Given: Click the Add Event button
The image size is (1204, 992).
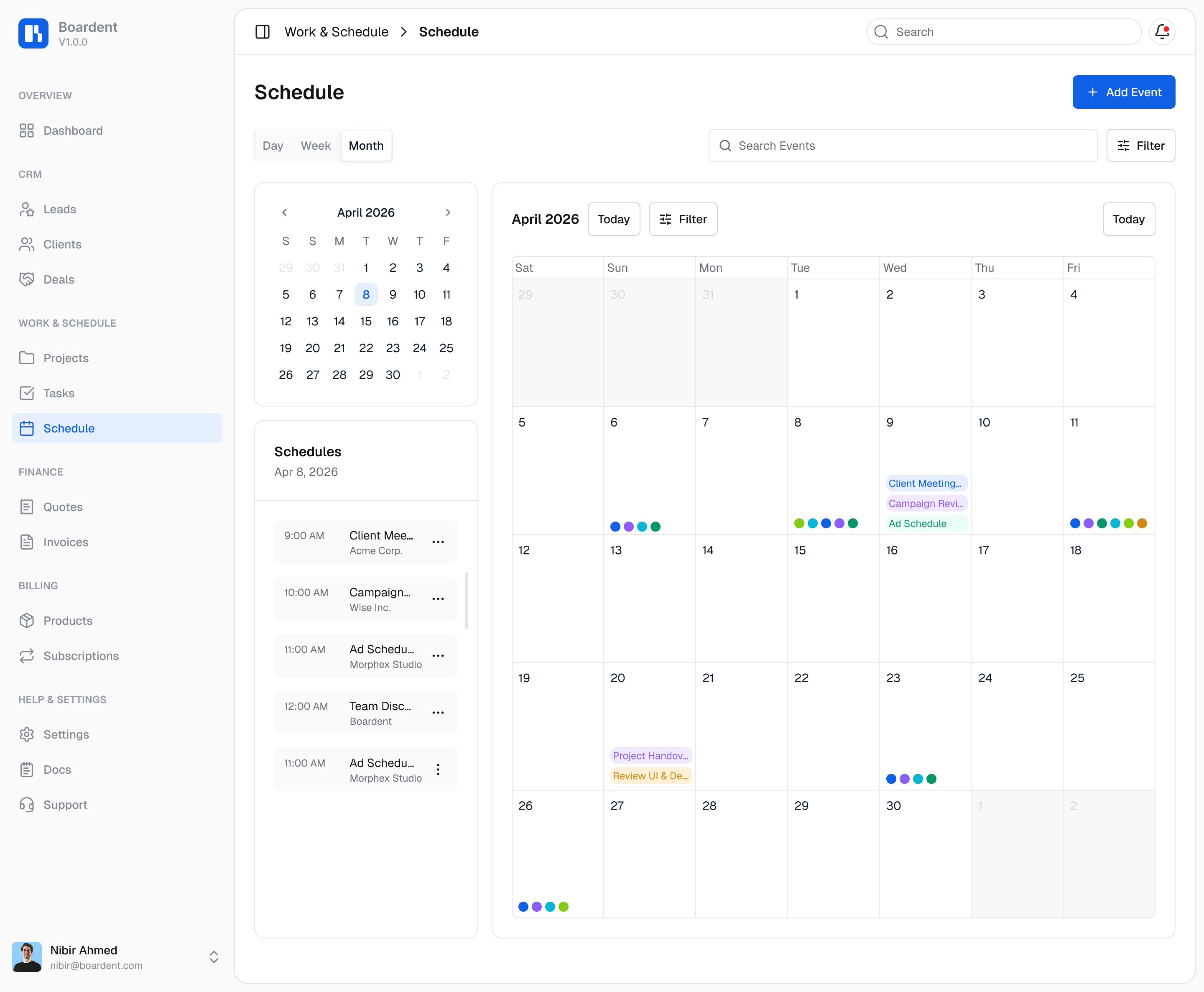Looking at the screenshot, I should point(1123,92).
